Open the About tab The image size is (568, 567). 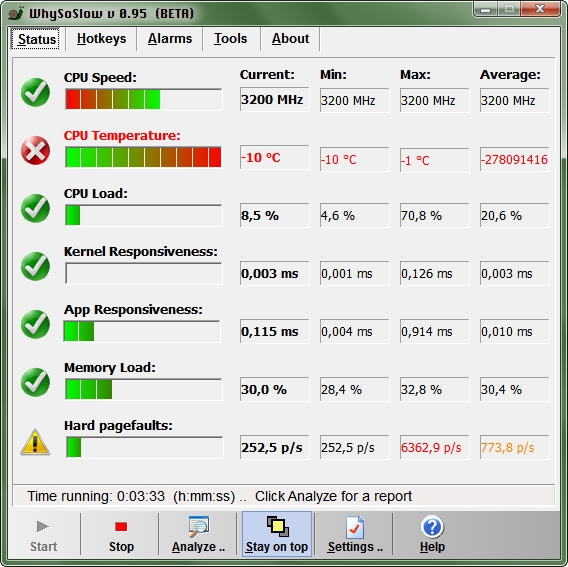pos(291,38)
